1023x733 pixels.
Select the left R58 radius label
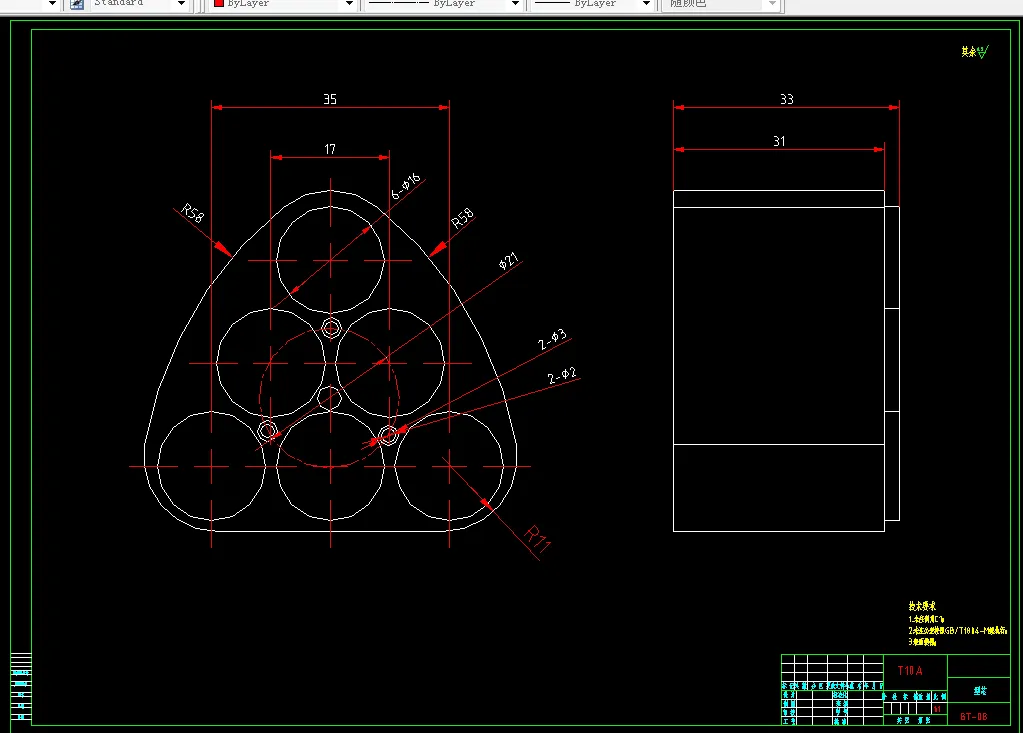coord(192,213)
